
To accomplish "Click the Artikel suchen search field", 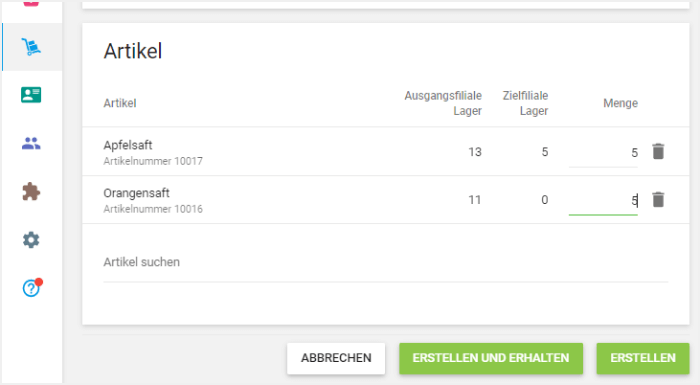I will 386,263.
